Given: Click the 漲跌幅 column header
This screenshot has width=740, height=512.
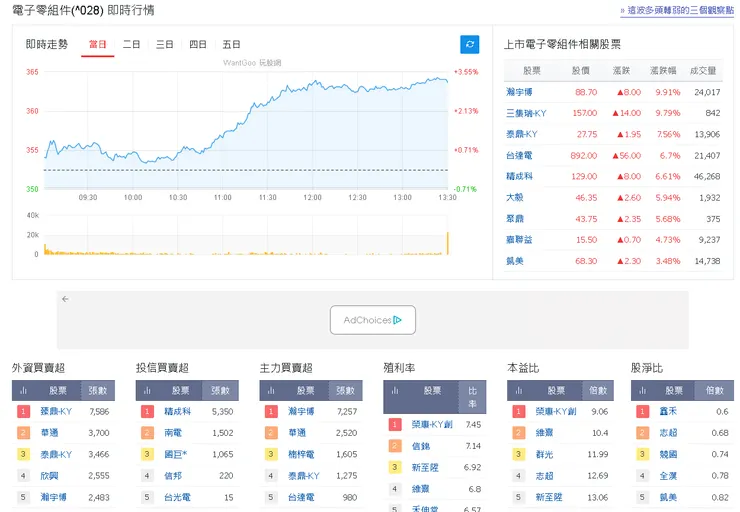Looking at the screenshot, I should 663,71.
